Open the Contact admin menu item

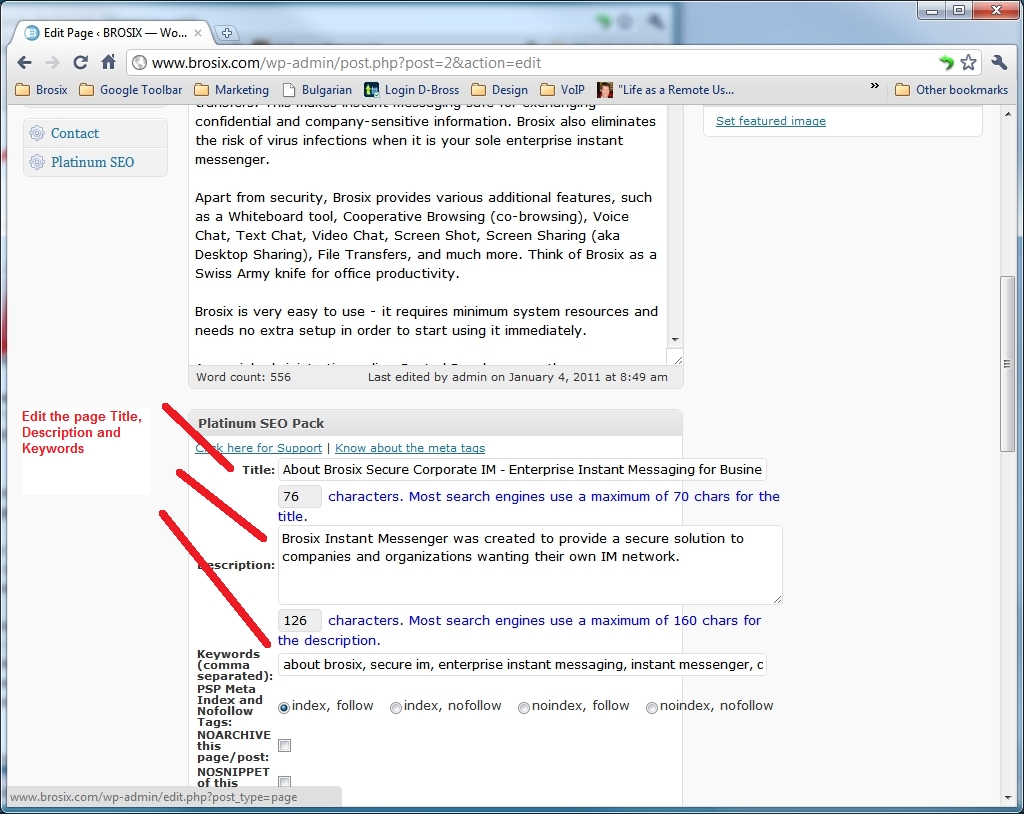click(x=95, y=133)
